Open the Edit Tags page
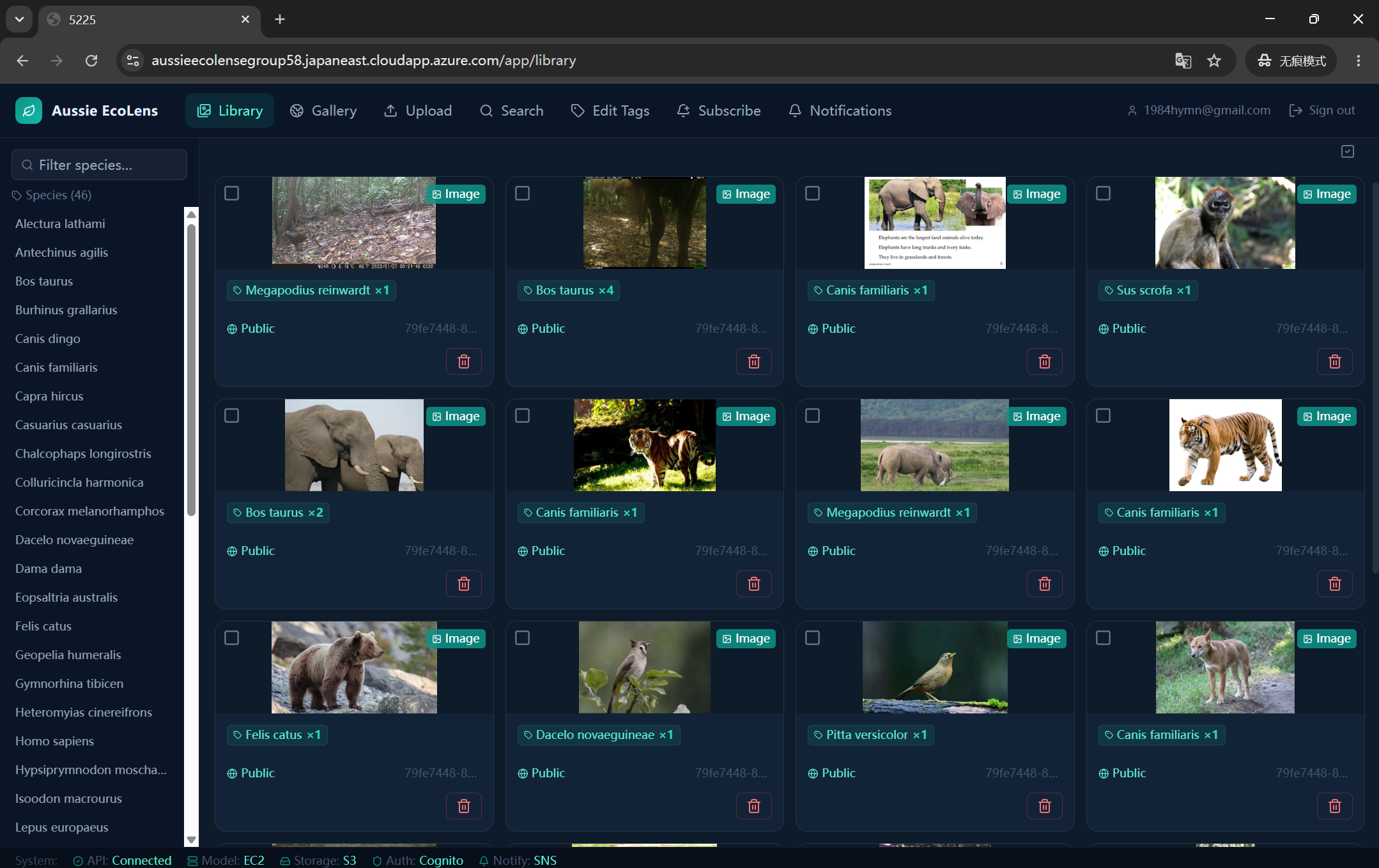Image resolution: width=1379 pixels, height=868 pixels. coord(610,110)
